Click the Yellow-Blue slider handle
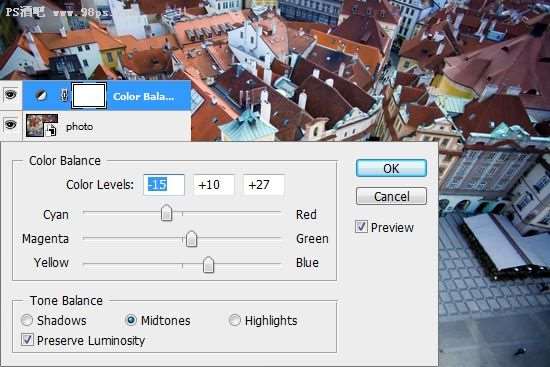 [x=208, y=264]
